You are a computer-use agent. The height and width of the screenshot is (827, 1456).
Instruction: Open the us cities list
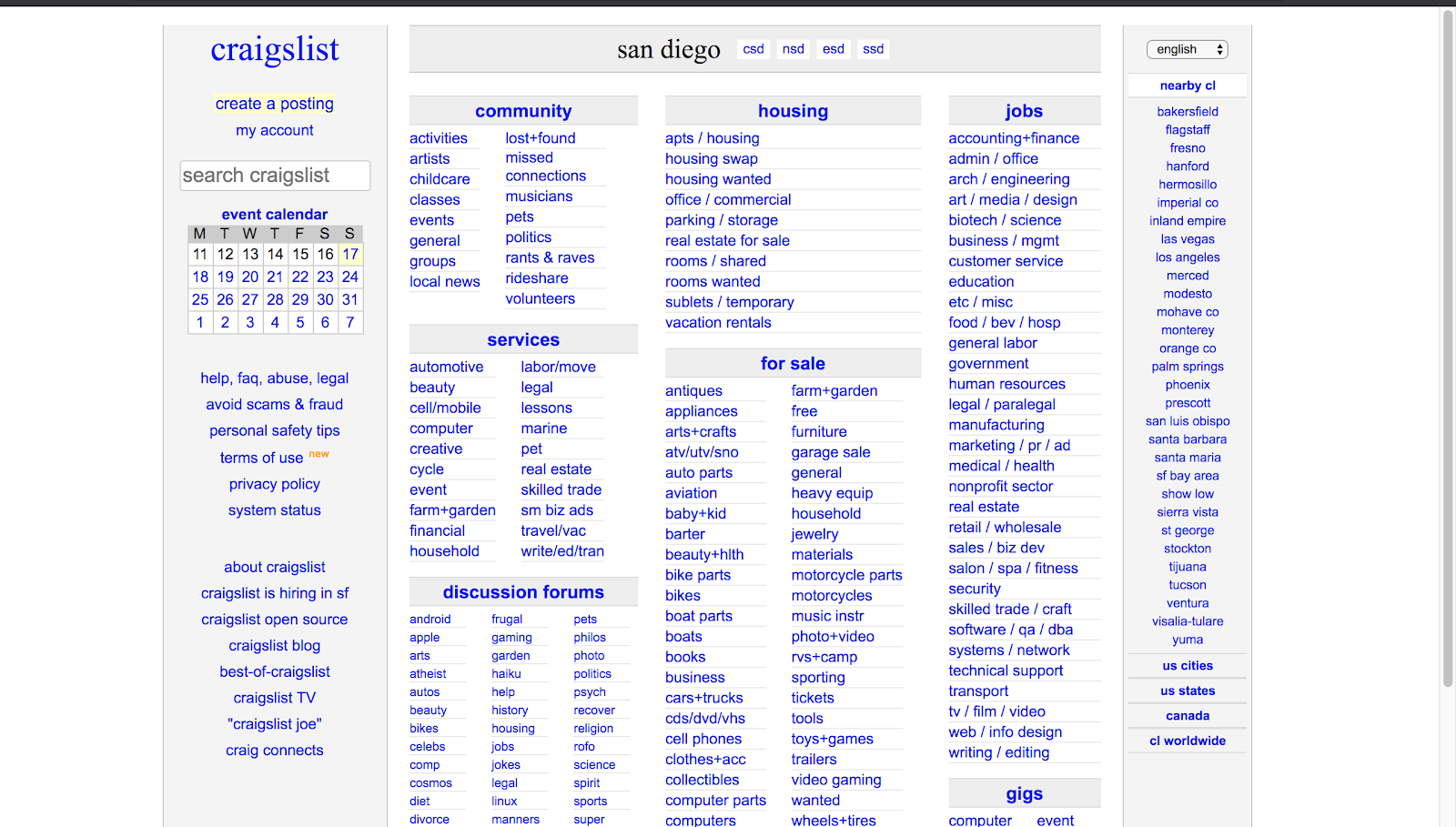1187,665
